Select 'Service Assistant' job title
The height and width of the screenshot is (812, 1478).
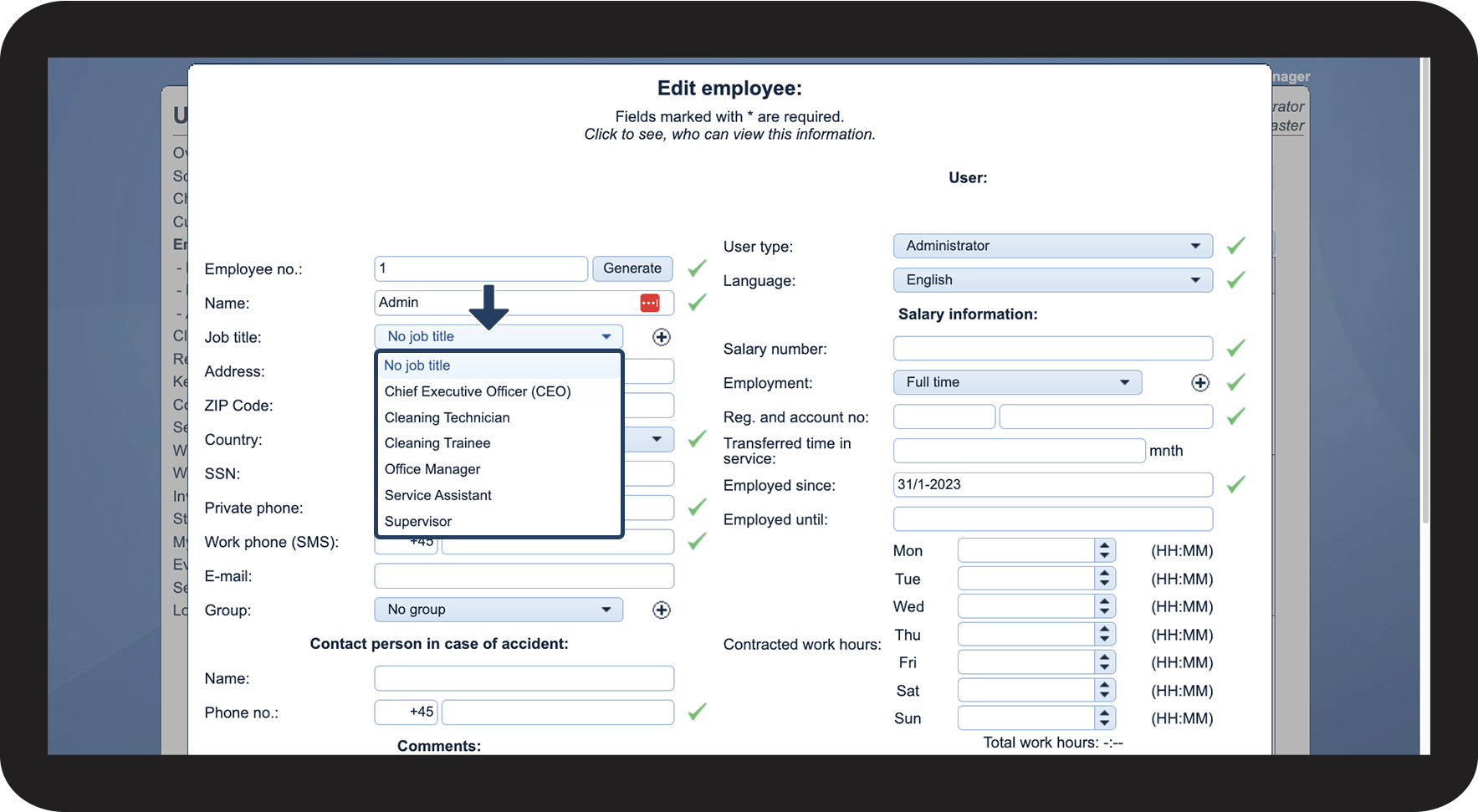pyautogui.click(x=499, y=495)
